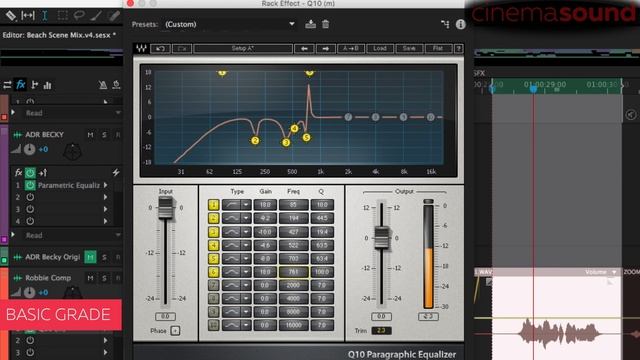This screenshot has width=640, height=360.
Task: Click the pre-render lightning icon for ADR BECKY
Action: [116, 173]
